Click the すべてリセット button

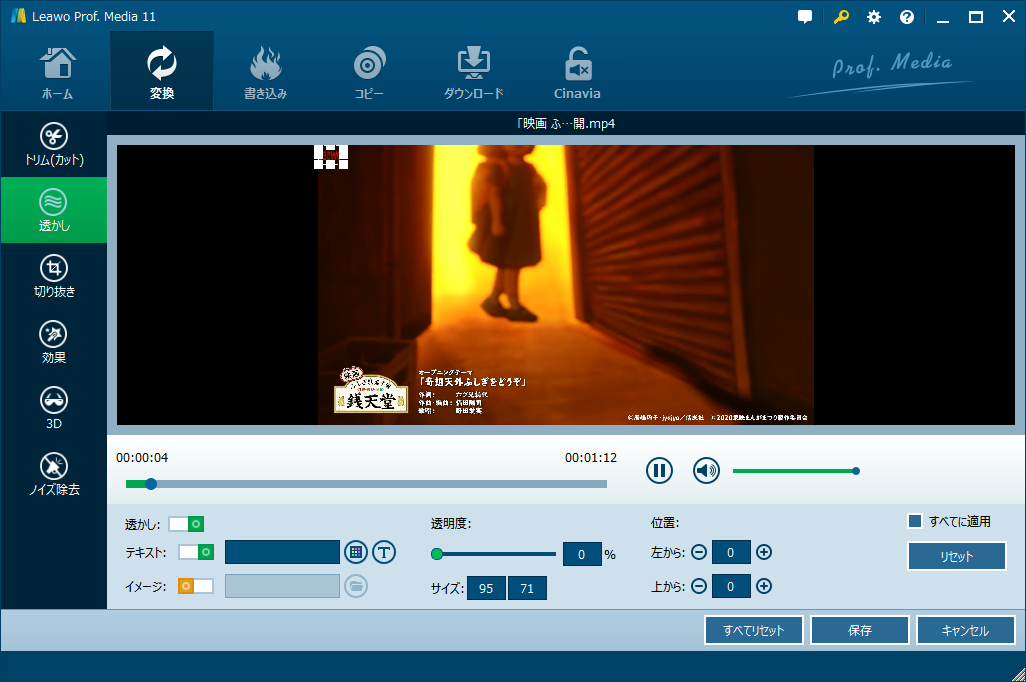tap(754, 630)
